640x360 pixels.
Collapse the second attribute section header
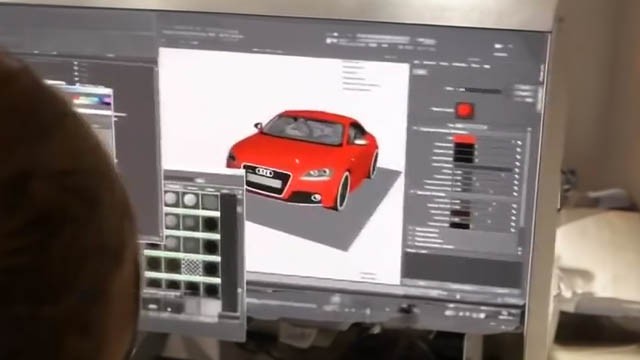tap(412, 192)
